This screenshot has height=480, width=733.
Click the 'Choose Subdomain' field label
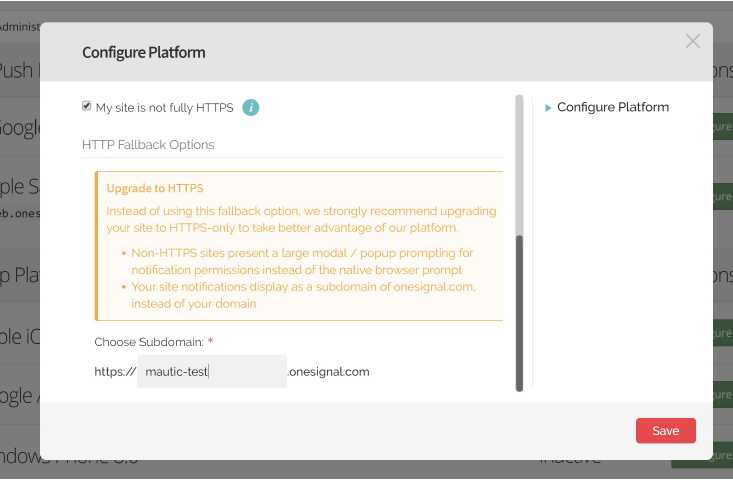[x=149, y=342]
